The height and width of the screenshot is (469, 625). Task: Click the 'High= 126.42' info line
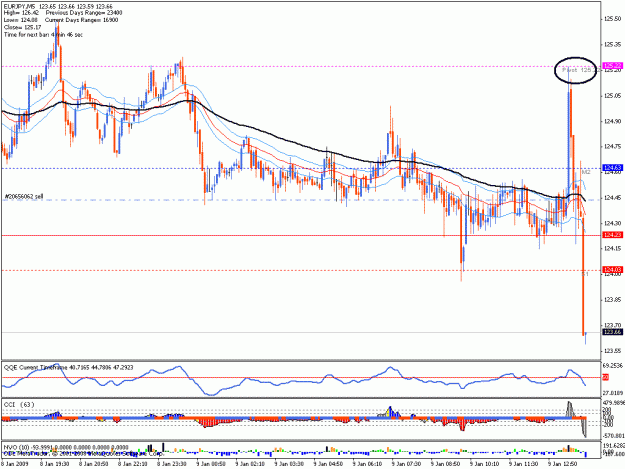click(x=21, y=13)
